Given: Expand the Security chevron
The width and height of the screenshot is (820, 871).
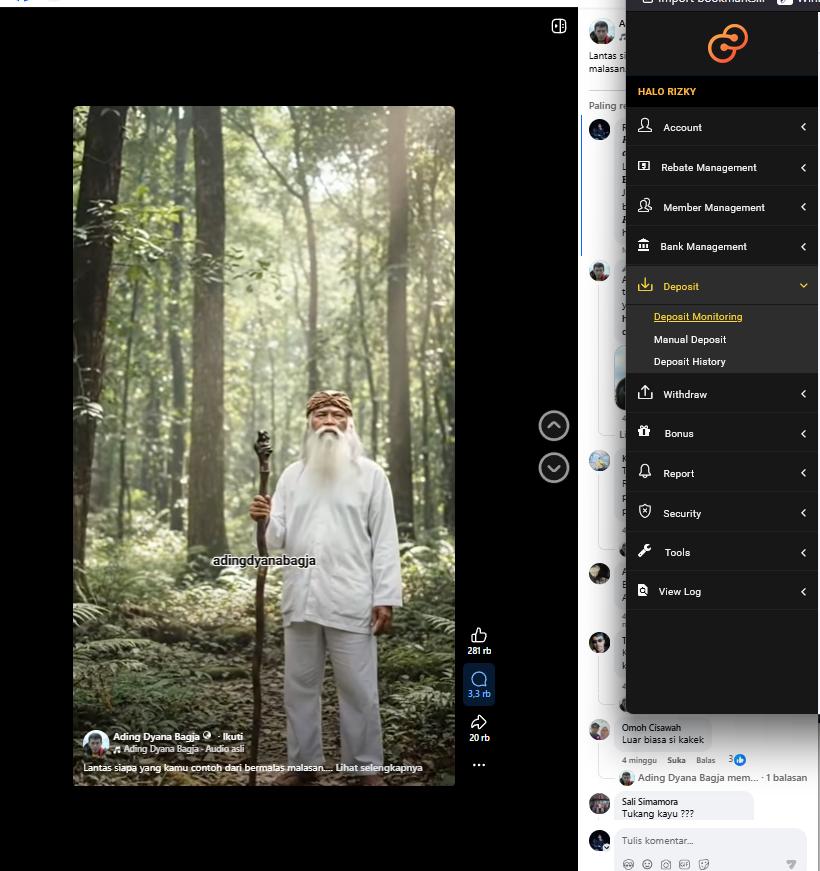Looking at the screenshot, I should (803, 513).
